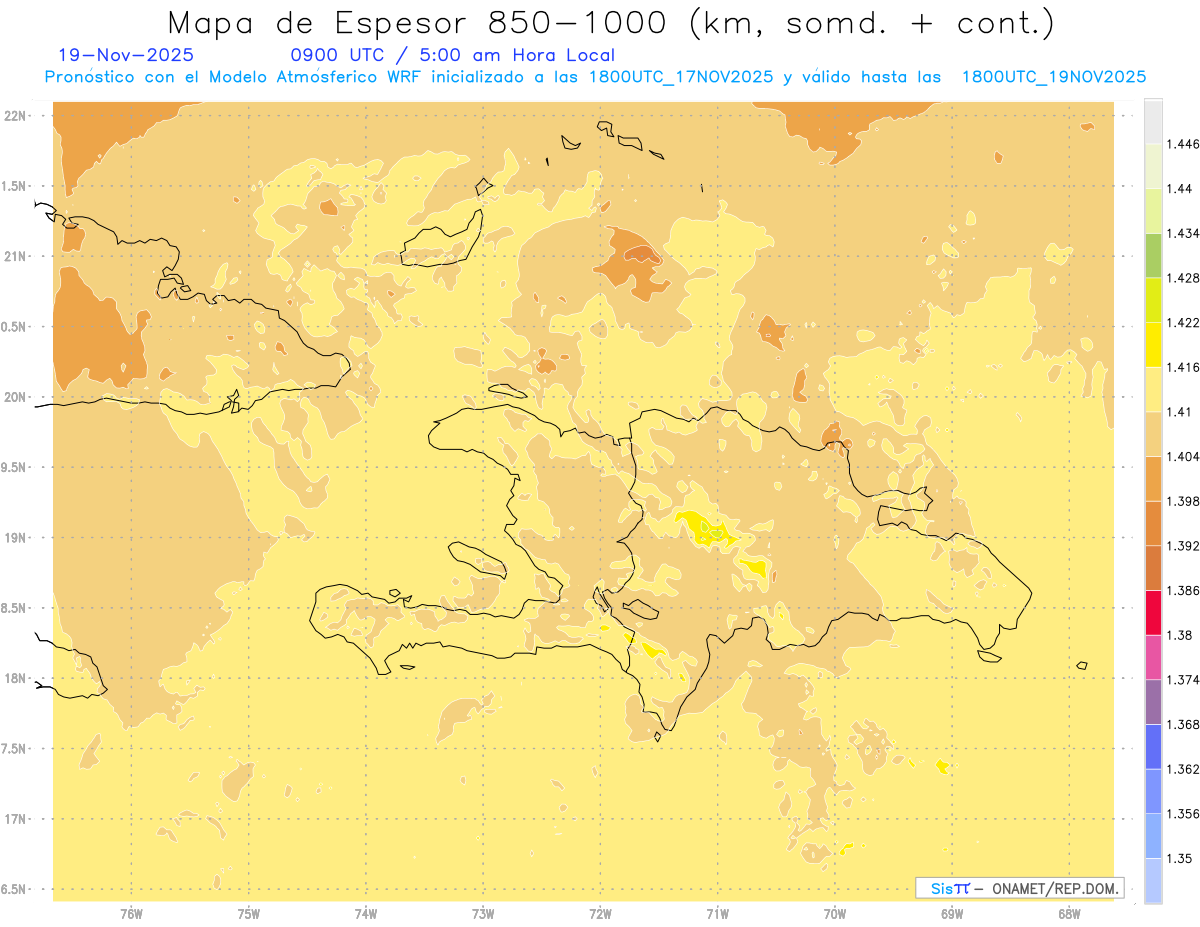The image size is (1200, 927).
Task: Click the longitude label '70W'
Action: [835, 913]
